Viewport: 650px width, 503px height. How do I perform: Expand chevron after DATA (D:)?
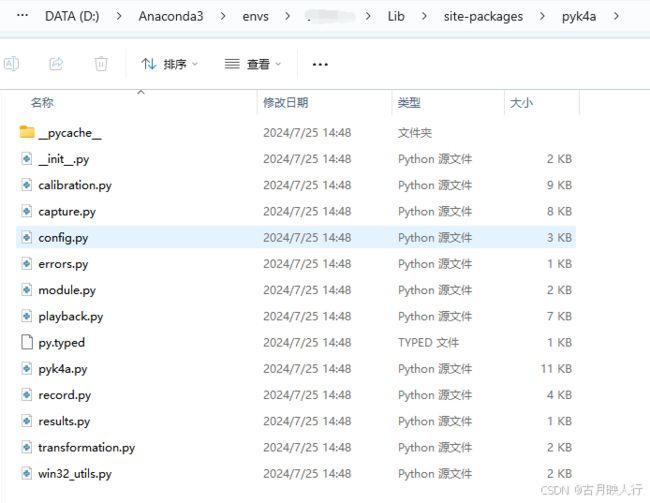point(119,16)
